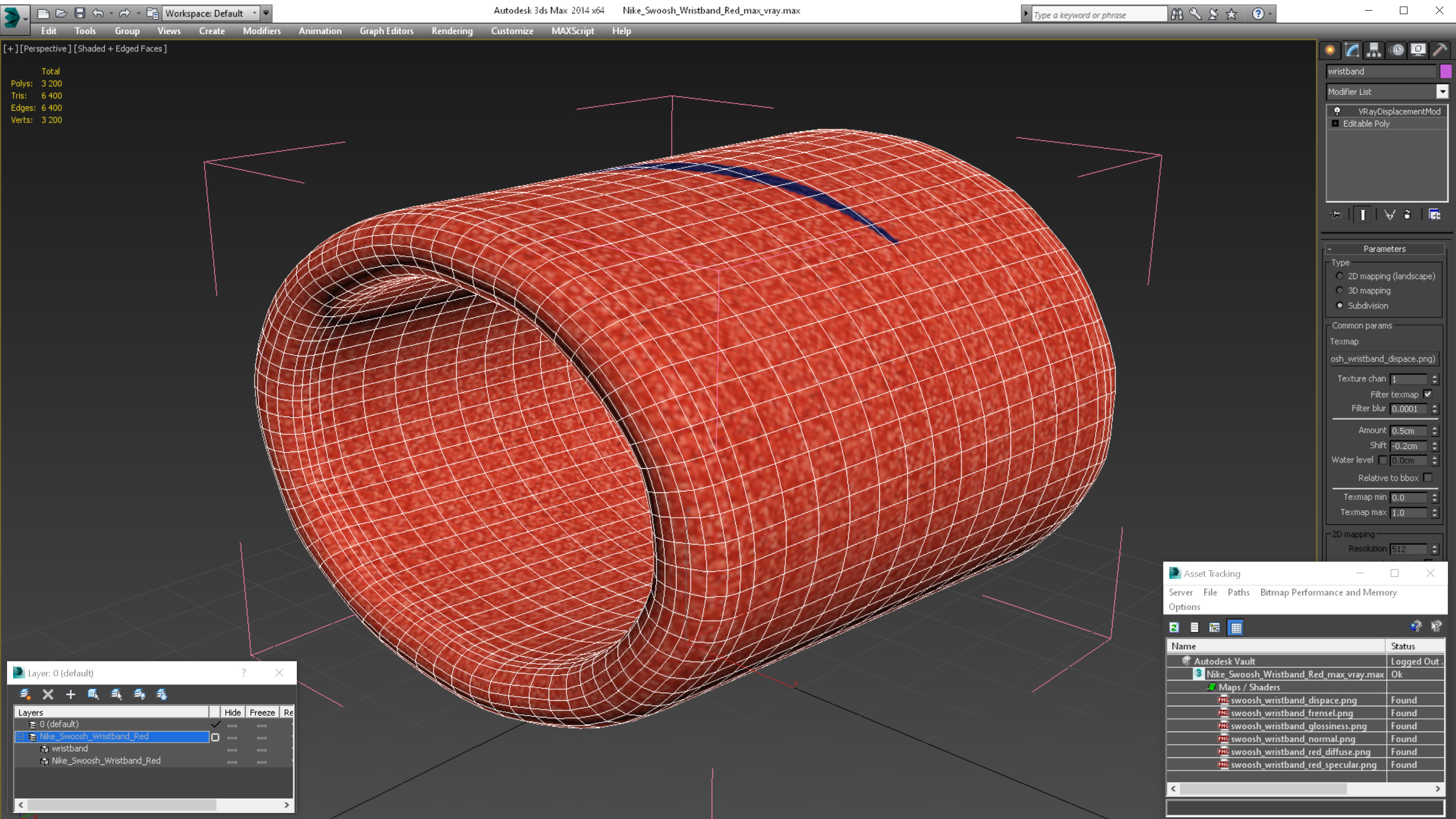Click the Hide column header in Layer dialog
The height and width of the screenshot is (819, 1456).
pos(233,712)
